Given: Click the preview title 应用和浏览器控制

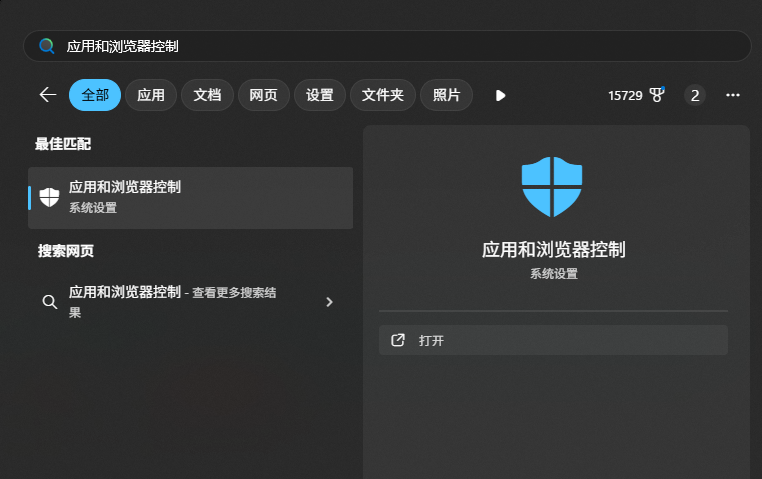Looking at the screenshot, I should pos(554,250).
